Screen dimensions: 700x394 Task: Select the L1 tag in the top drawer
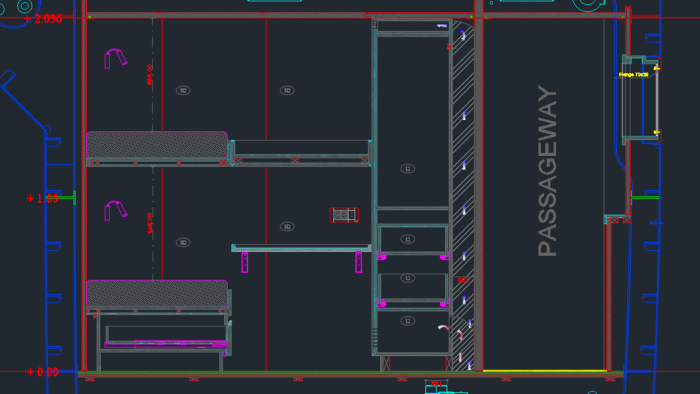(x=408, y=239)
